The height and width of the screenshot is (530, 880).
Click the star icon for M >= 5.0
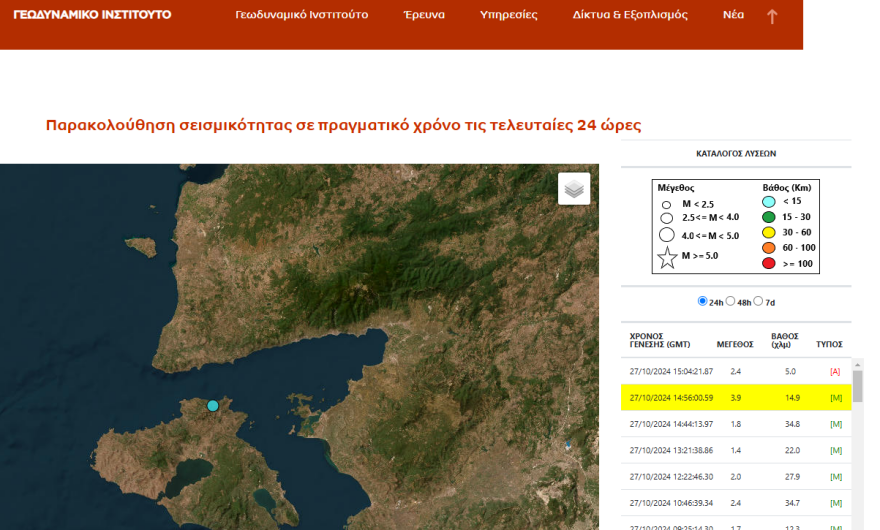pos(667,258)
